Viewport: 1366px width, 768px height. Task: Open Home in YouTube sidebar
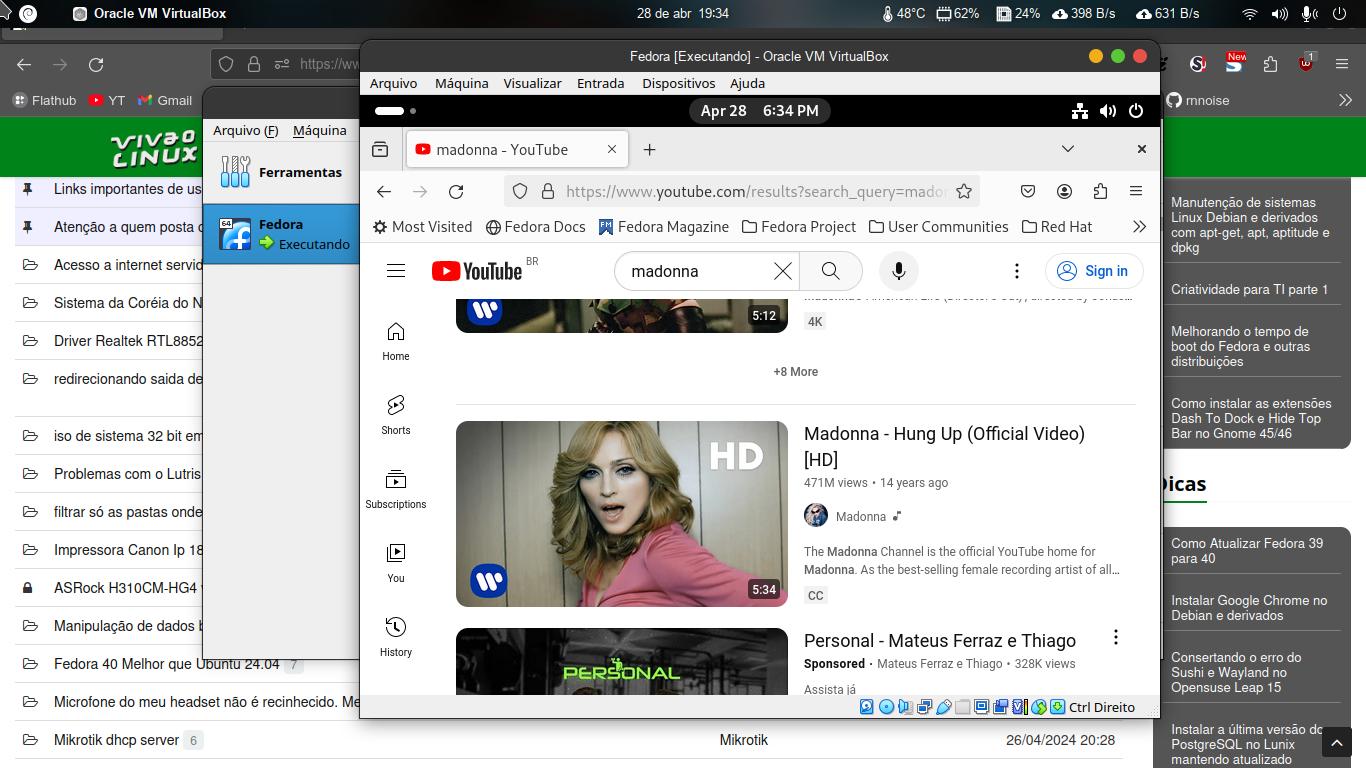coord(396,341)
